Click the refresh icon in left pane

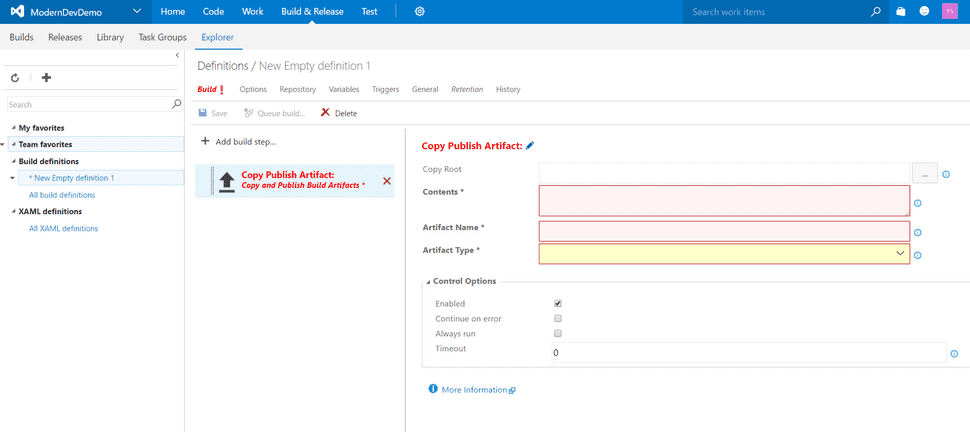click(x=15, y=78)
